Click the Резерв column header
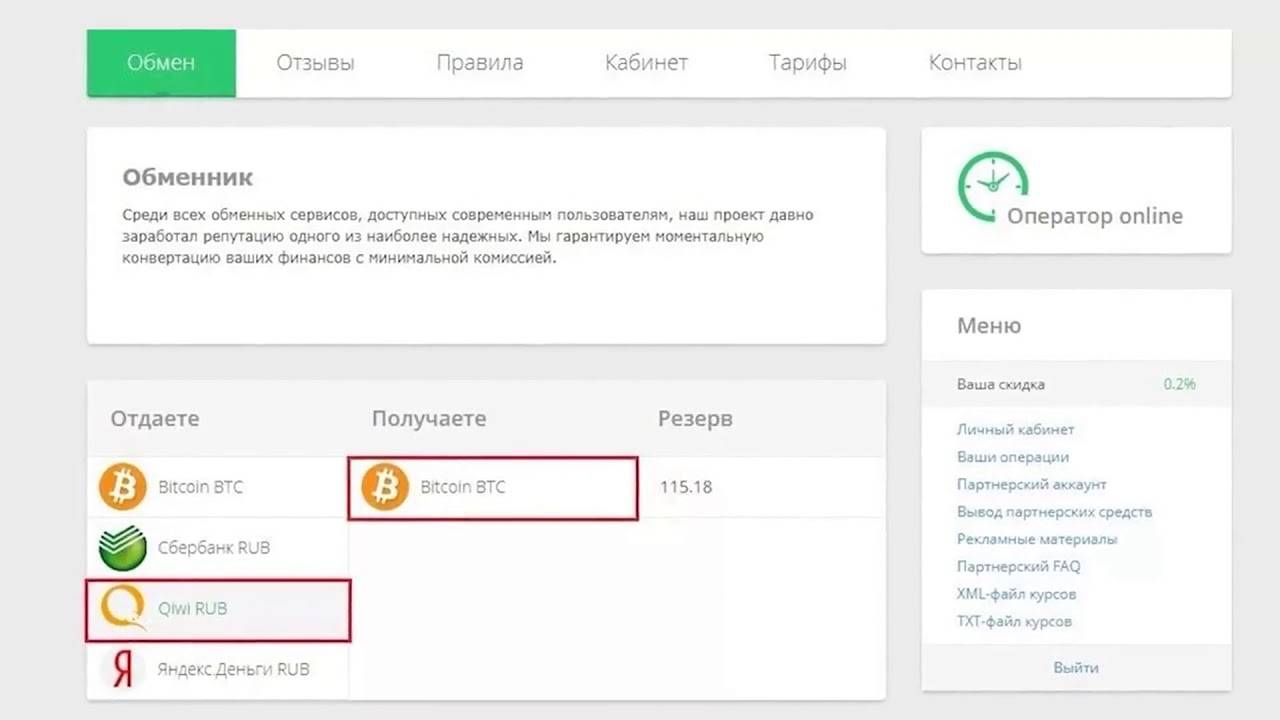Screen dimensions: 1280x720 tap(695, 419)
